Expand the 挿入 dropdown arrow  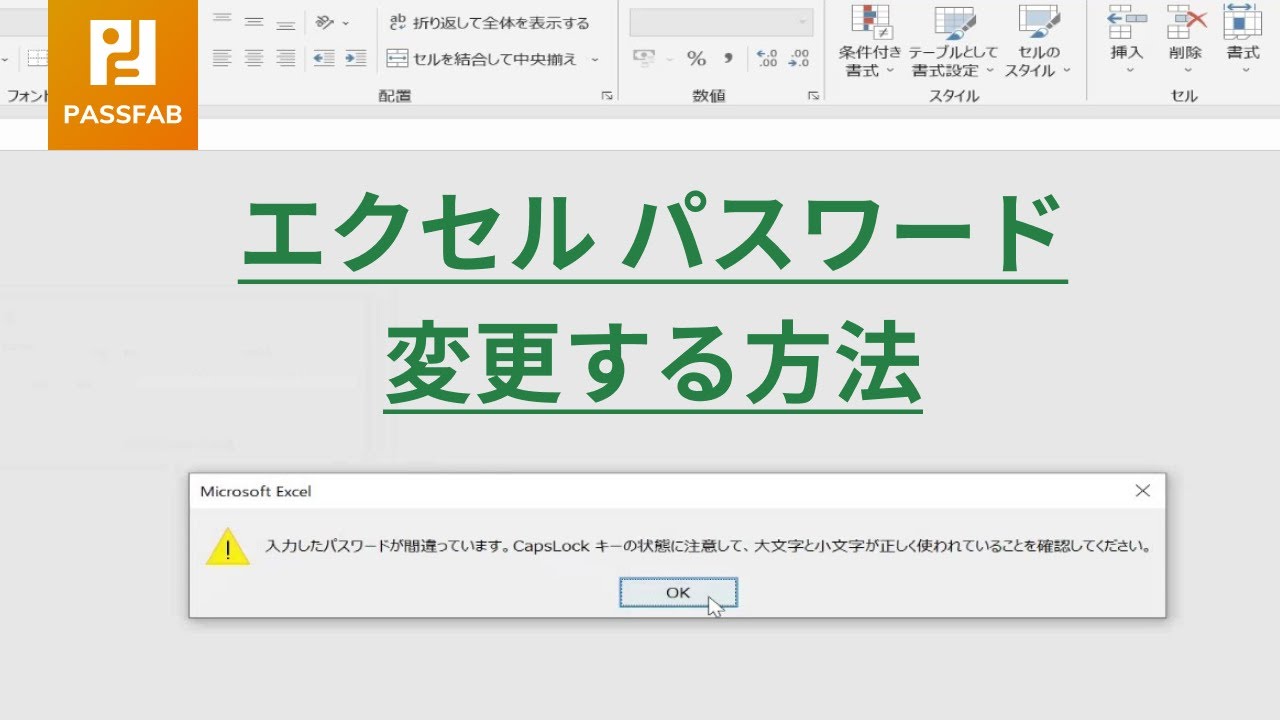tap(1128, 71)
